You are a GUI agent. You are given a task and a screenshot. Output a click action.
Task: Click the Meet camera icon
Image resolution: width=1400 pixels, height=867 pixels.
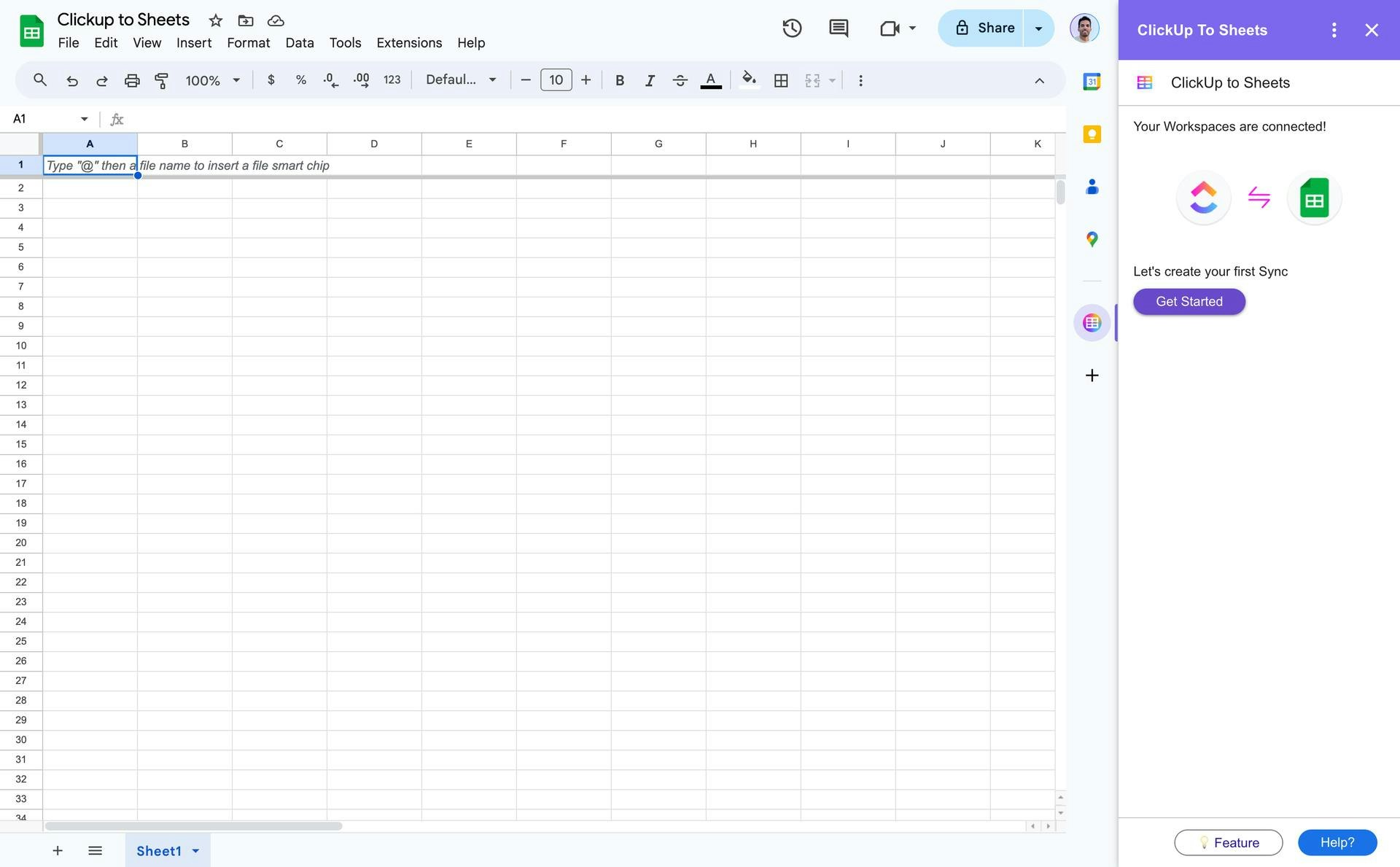coord(890,28)
